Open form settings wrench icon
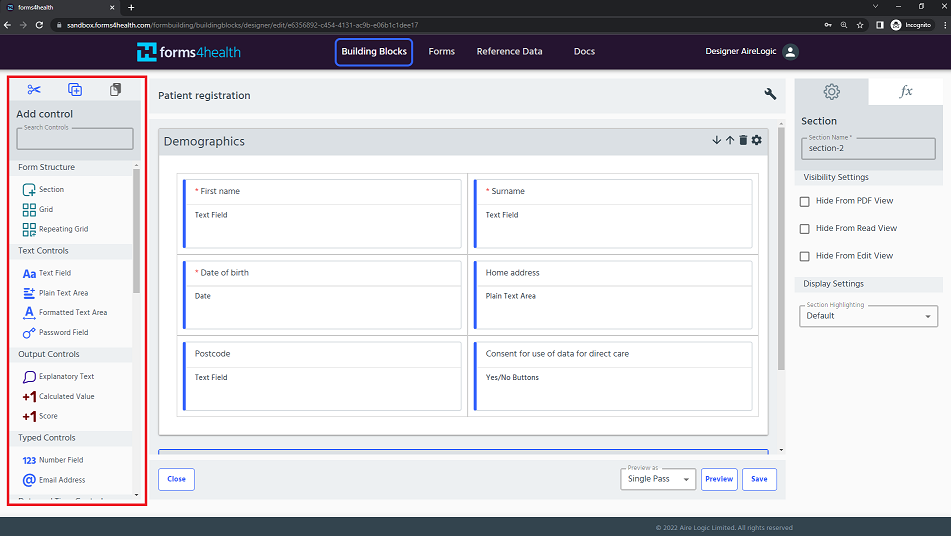The image size is (951, 536). (x=770, y=94)
